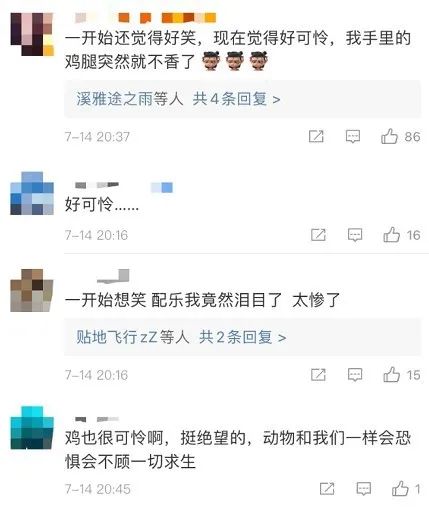Screen dimensions: 429x511
Task: Tap the thumbs-up beside 16 likes
Action: pos(391,235)
